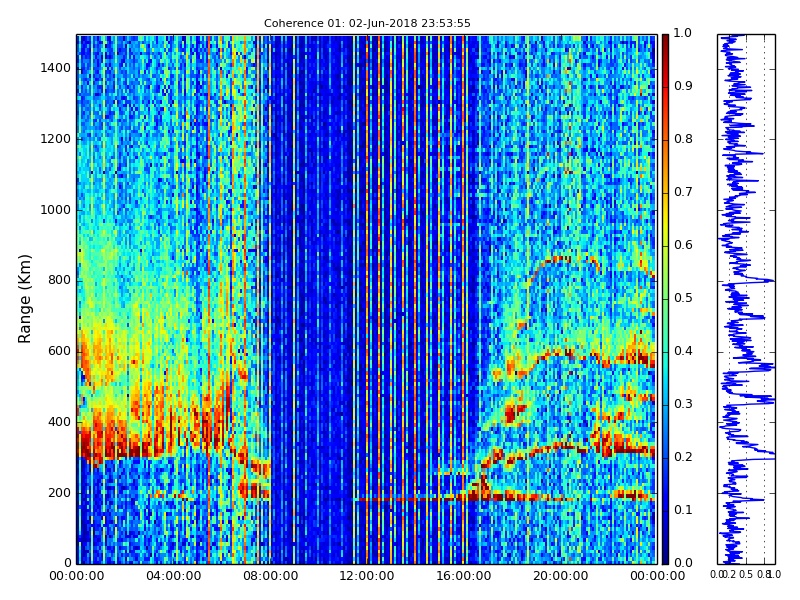Click the colorbar 1.0 value label
The height and width of the screenshot is (600, 800).
683,33
